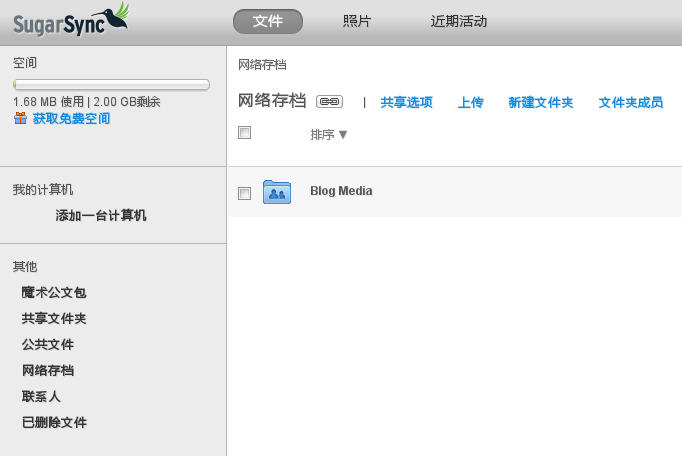
Task: Open 魔术公文包 in sidebar
Action: pyautogui.click(x=54, y=293)
